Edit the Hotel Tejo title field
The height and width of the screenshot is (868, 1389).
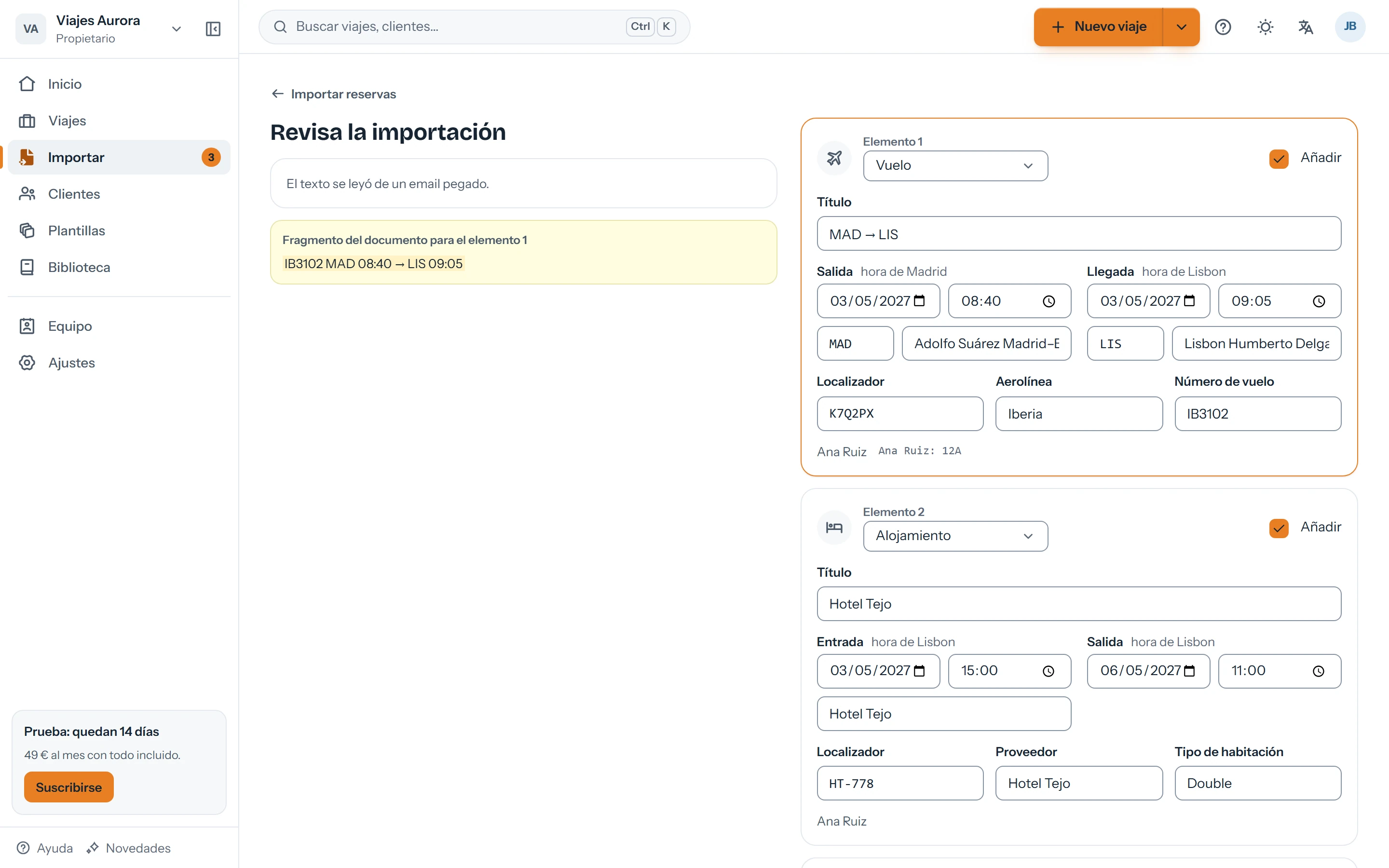(1078, 603)
